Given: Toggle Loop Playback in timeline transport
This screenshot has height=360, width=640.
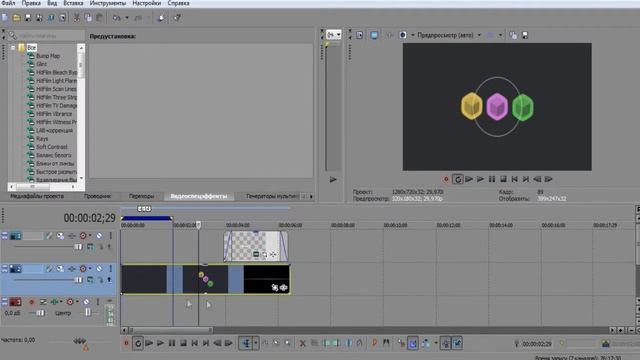Looking at the screenshot, I should (138, 343).
